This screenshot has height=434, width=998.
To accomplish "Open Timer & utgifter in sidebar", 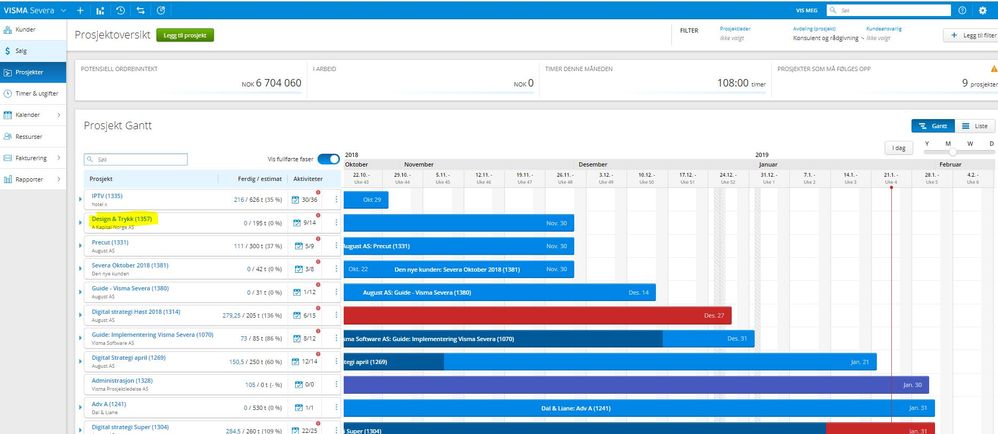I will [33, 94].
